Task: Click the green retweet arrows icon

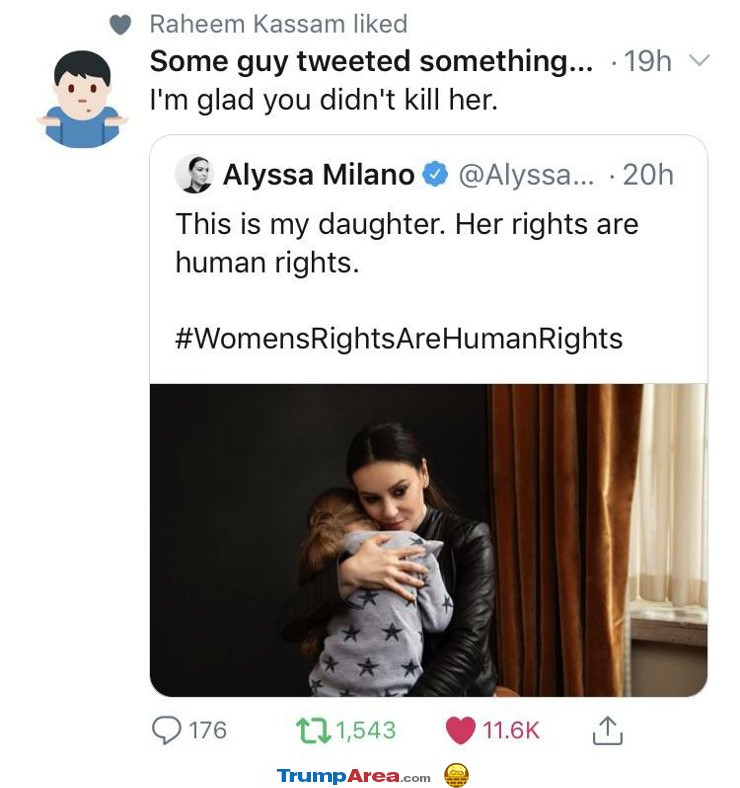Action: coord(313,730)
